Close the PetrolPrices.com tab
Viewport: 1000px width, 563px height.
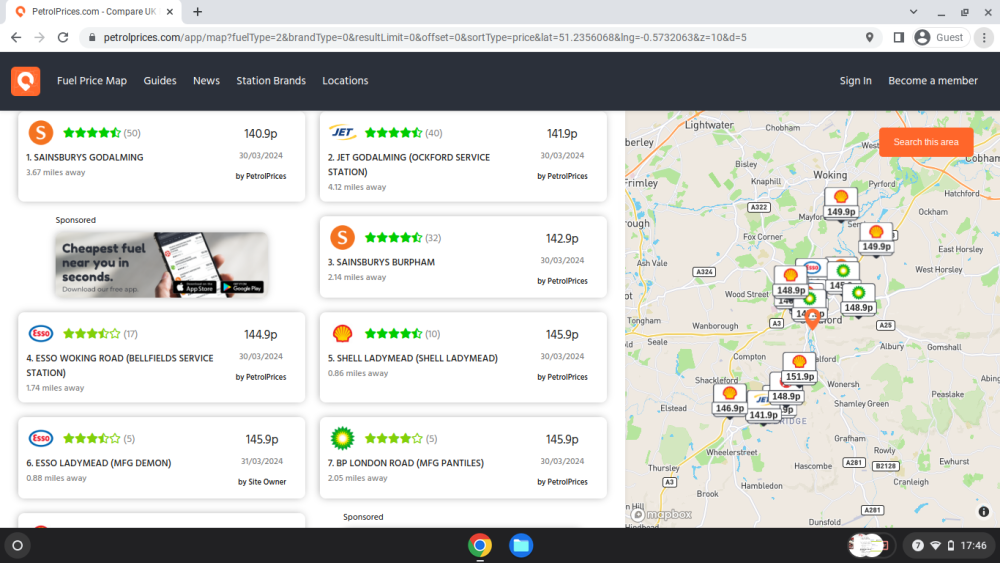pos(170,11)
